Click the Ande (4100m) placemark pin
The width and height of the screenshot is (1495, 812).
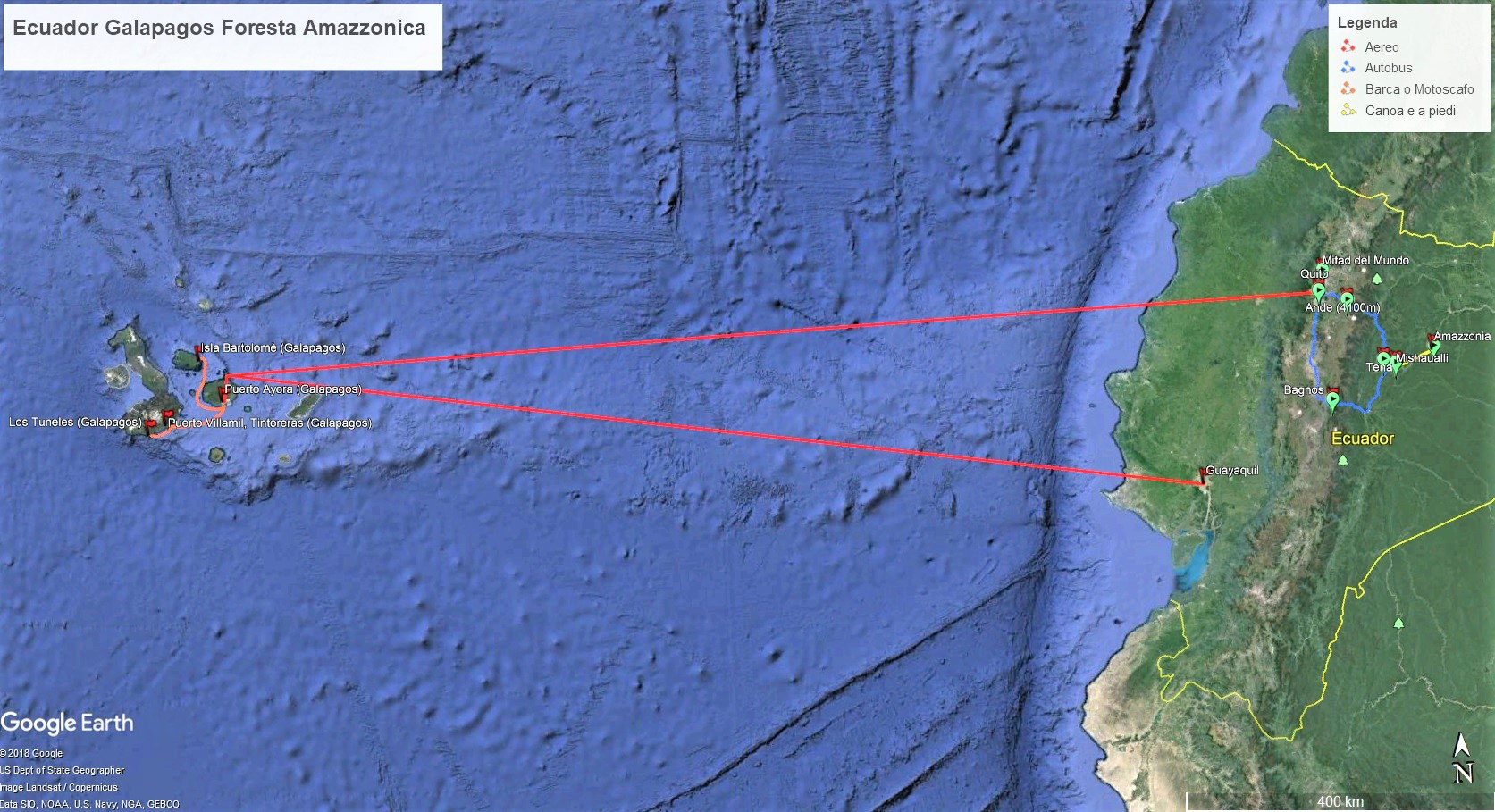tap(1347, 299)
